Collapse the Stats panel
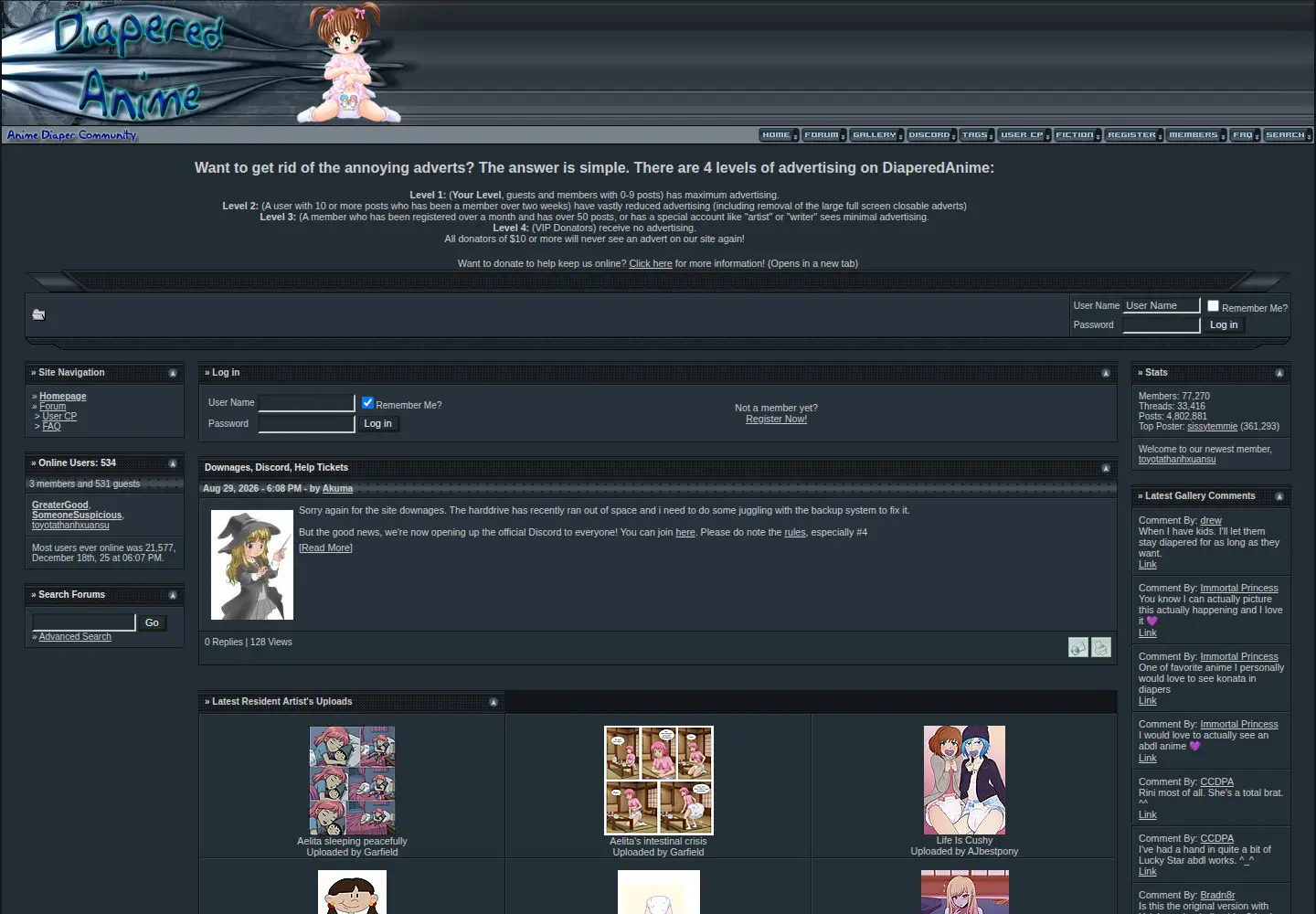This screenshot has height=914, width=1316. coord(1279,373)
